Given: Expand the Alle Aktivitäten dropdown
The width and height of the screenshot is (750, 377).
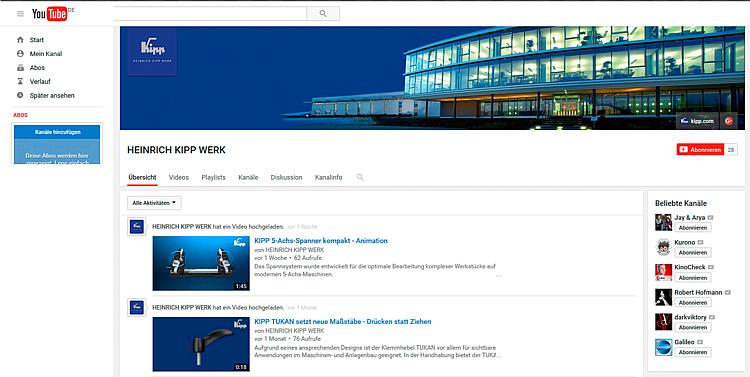Looking at the screenshot, I should coord(154,203).
